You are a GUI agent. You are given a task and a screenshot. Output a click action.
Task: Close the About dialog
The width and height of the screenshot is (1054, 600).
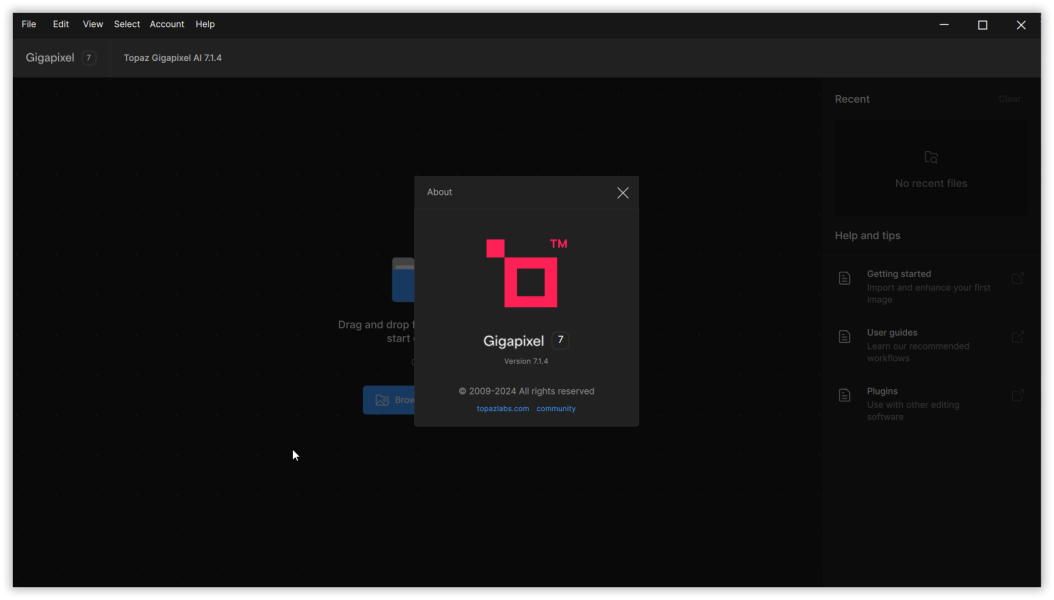[623, 193]
